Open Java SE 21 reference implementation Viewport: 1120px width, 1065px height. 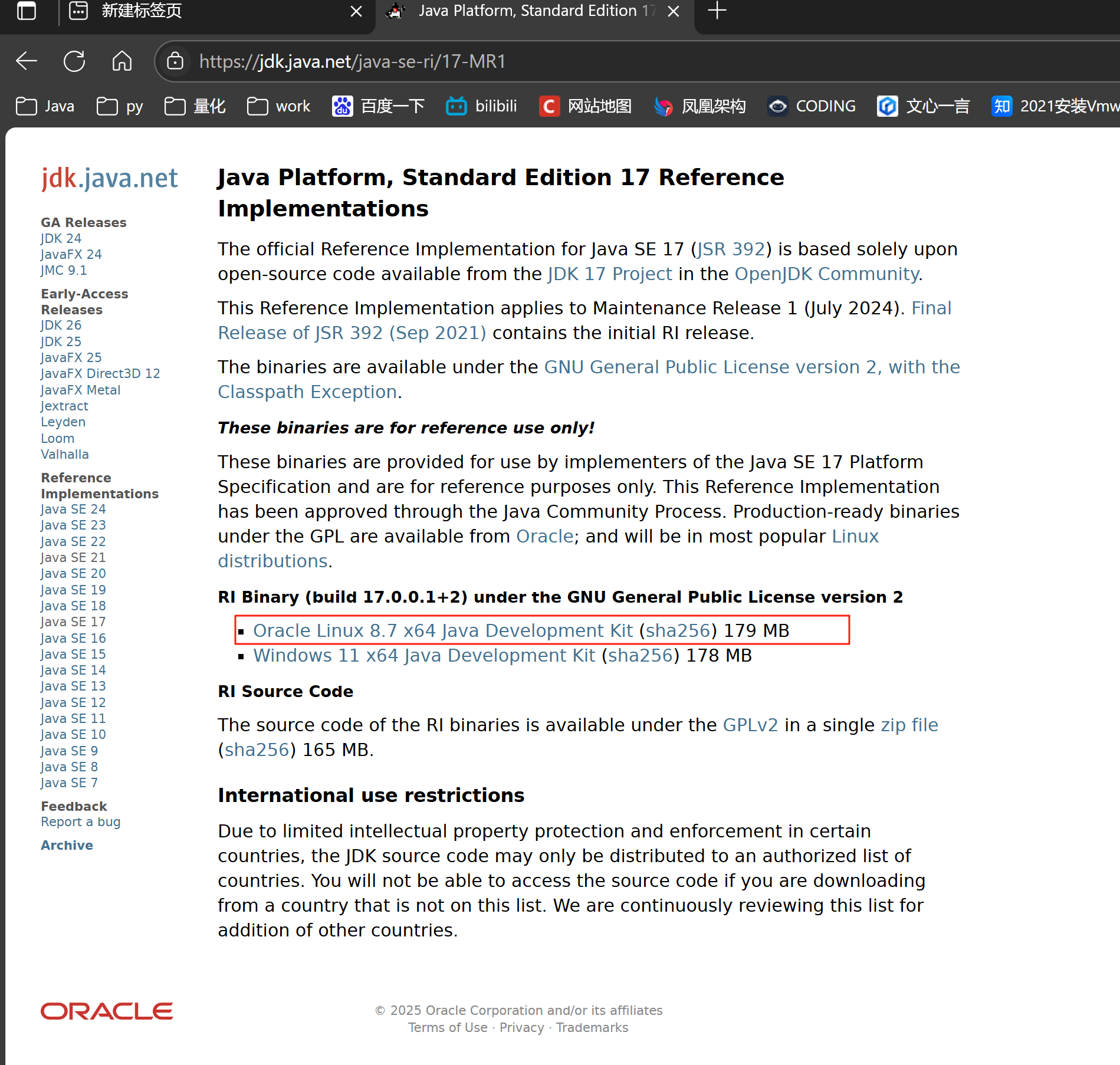tap(73, 557)
